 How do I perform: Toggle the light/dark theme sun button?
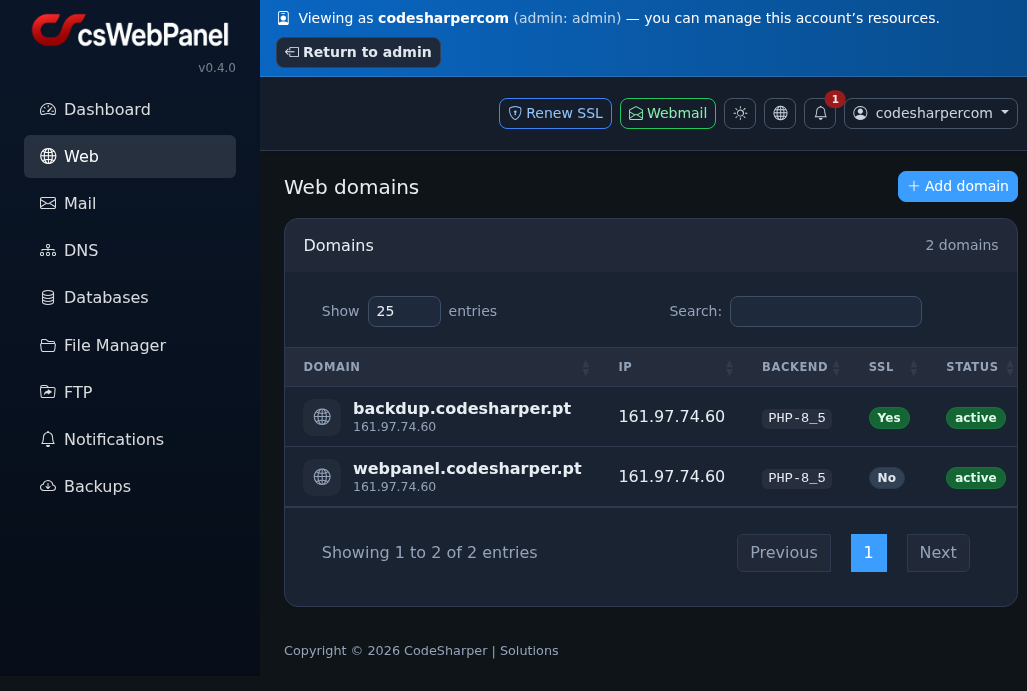point(740,113)
